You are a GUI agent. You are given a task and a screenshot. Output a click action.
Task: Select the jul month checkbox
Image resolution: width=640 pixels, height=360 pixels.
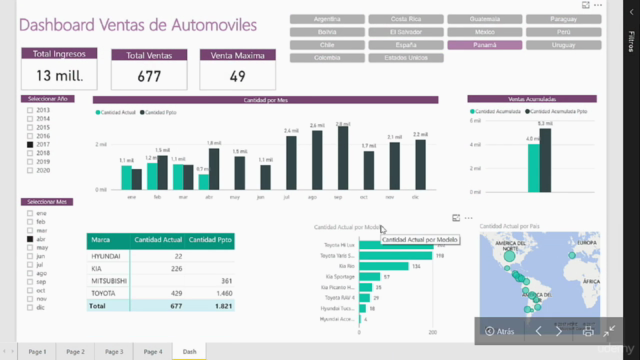[x=30, y=264]
